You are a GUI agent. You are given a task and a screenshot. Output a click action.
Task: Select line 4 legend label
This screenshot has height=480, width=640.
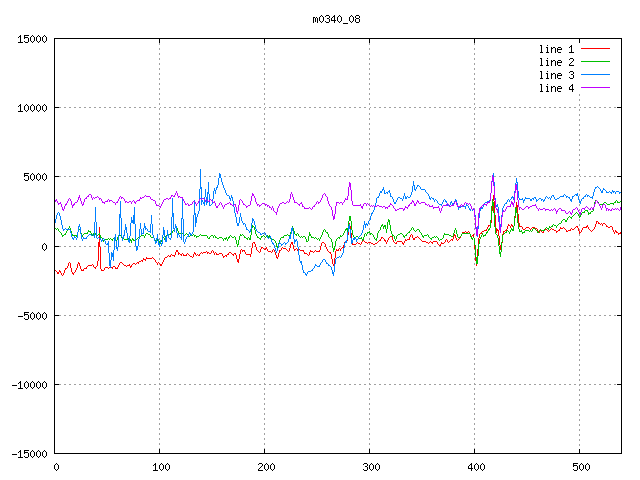pyautogui.click(x=557, y=88)
